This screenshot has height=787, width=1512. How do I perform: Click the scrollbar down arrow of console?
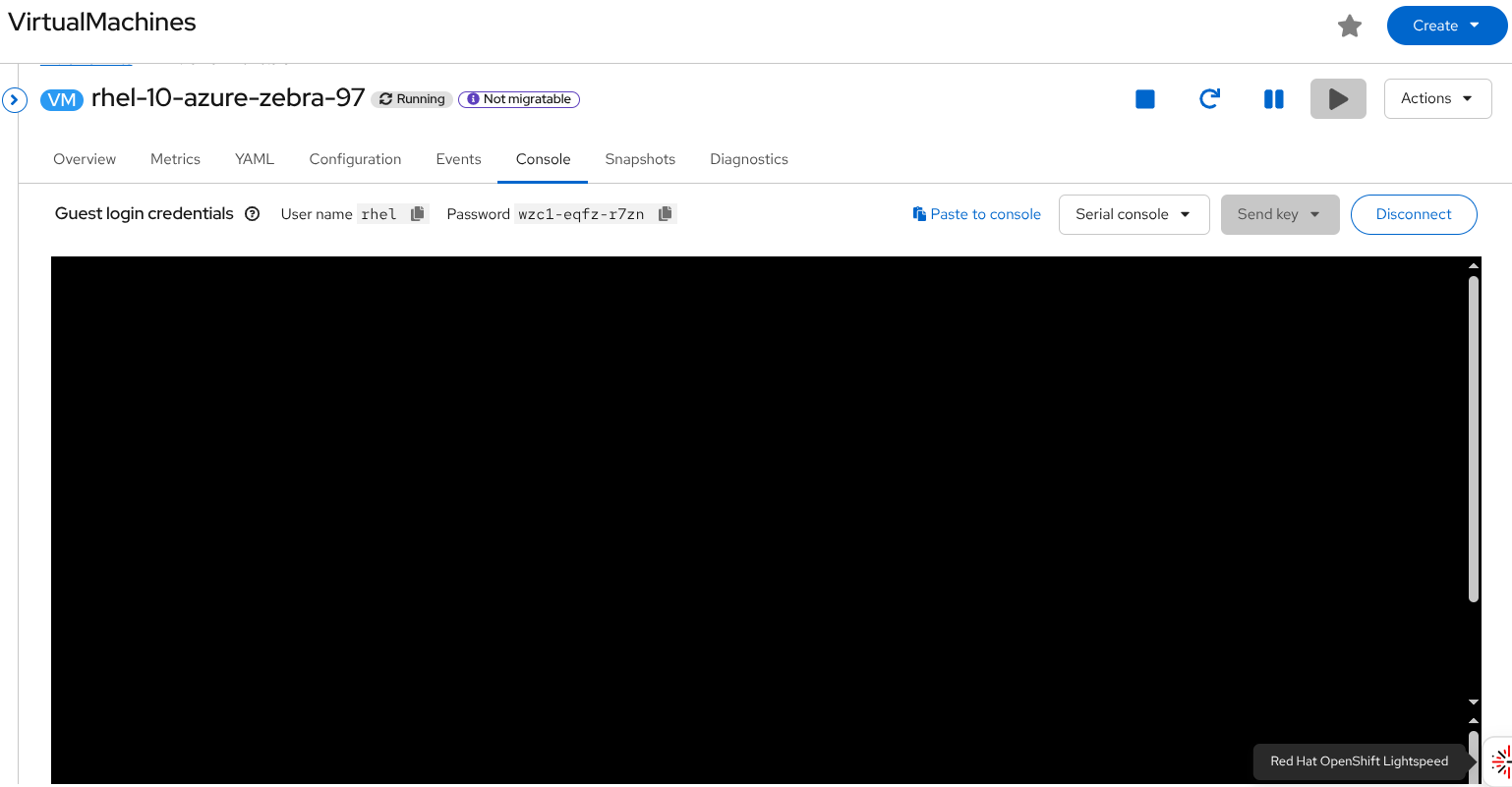(x=1474, y=702)
